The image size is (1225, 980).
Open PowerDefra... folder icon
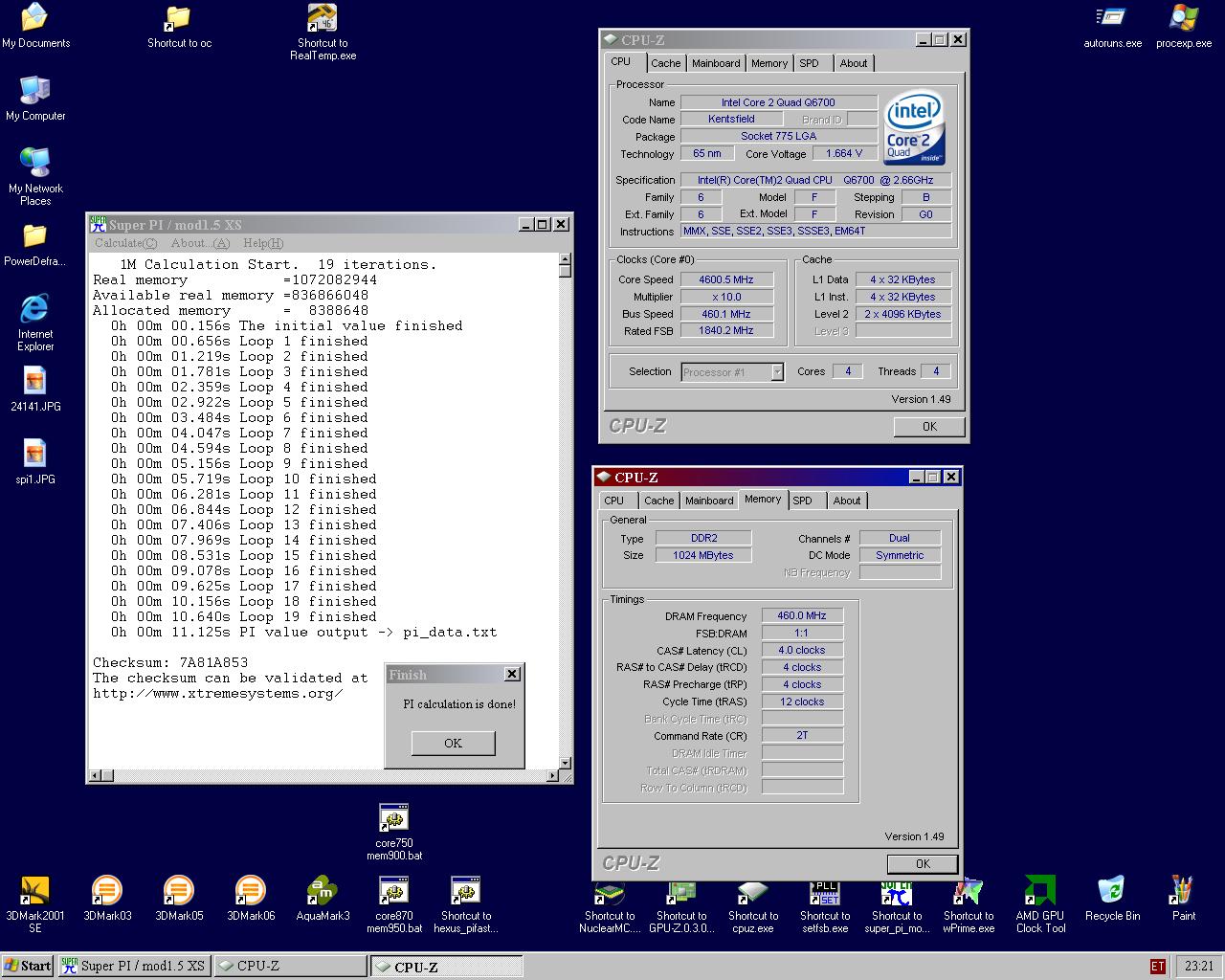35,245
